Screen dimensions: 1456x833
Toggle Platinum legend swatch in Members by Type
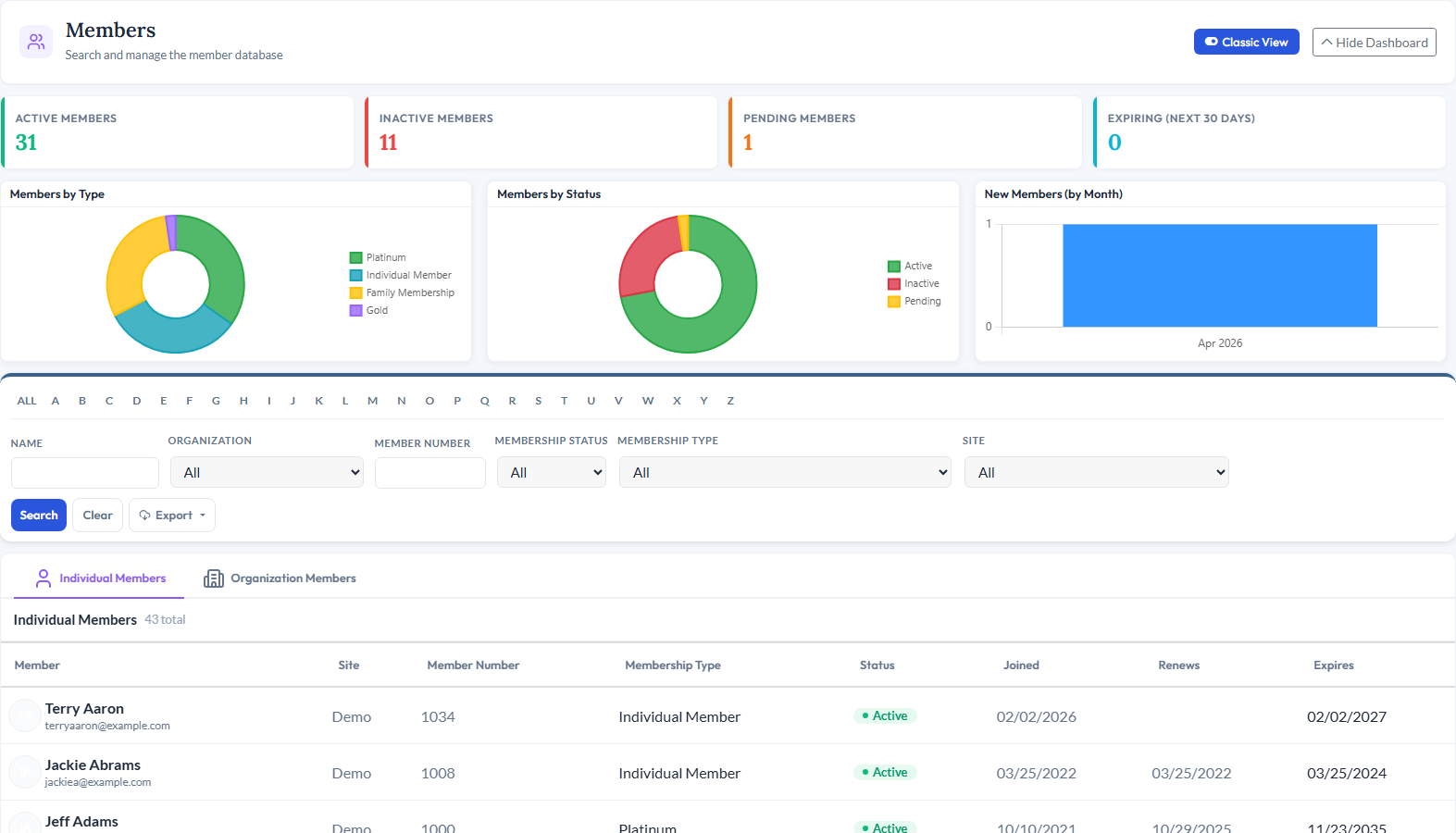click(355, 258)
